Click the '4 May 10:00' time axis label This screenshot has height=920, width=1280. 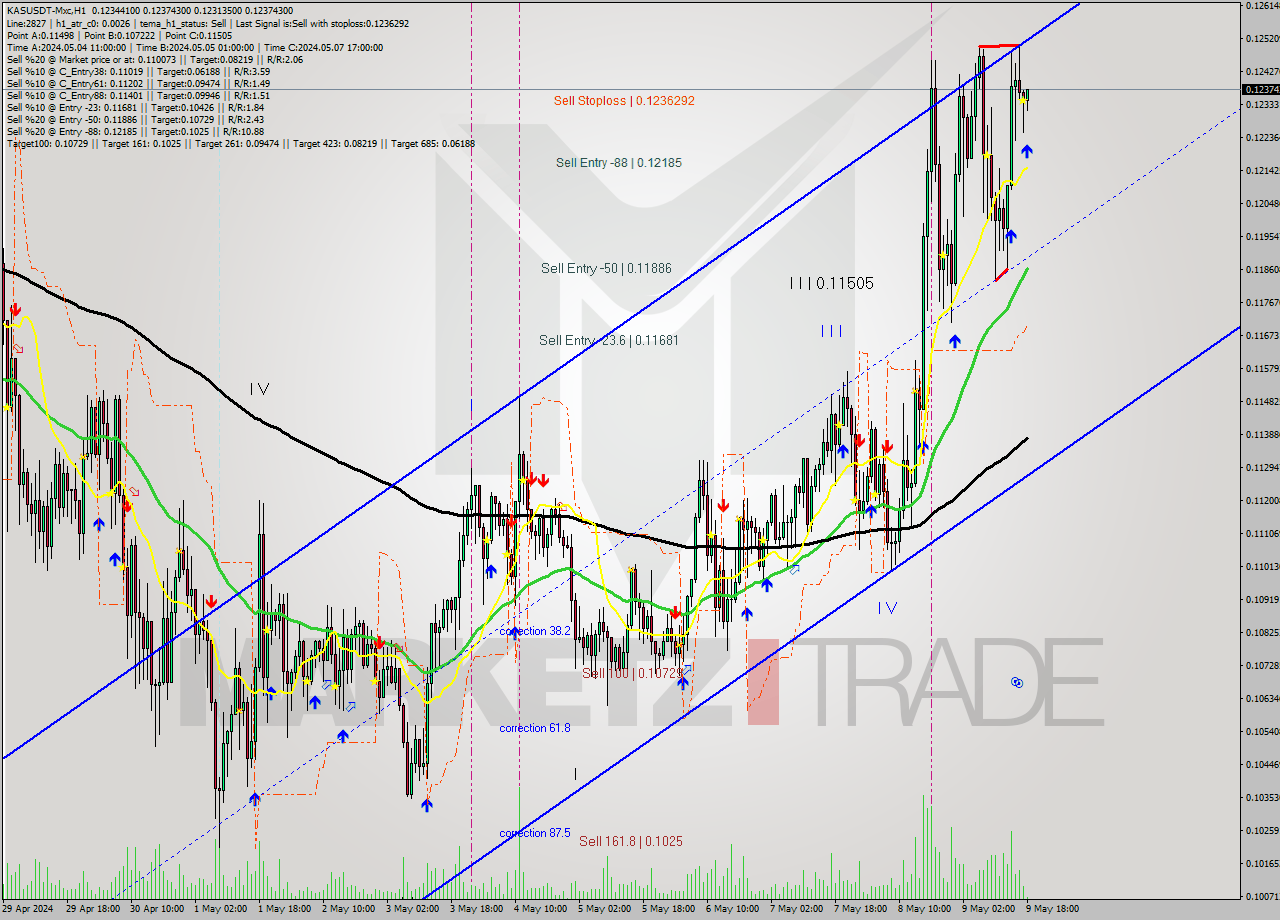pos(540,909)
